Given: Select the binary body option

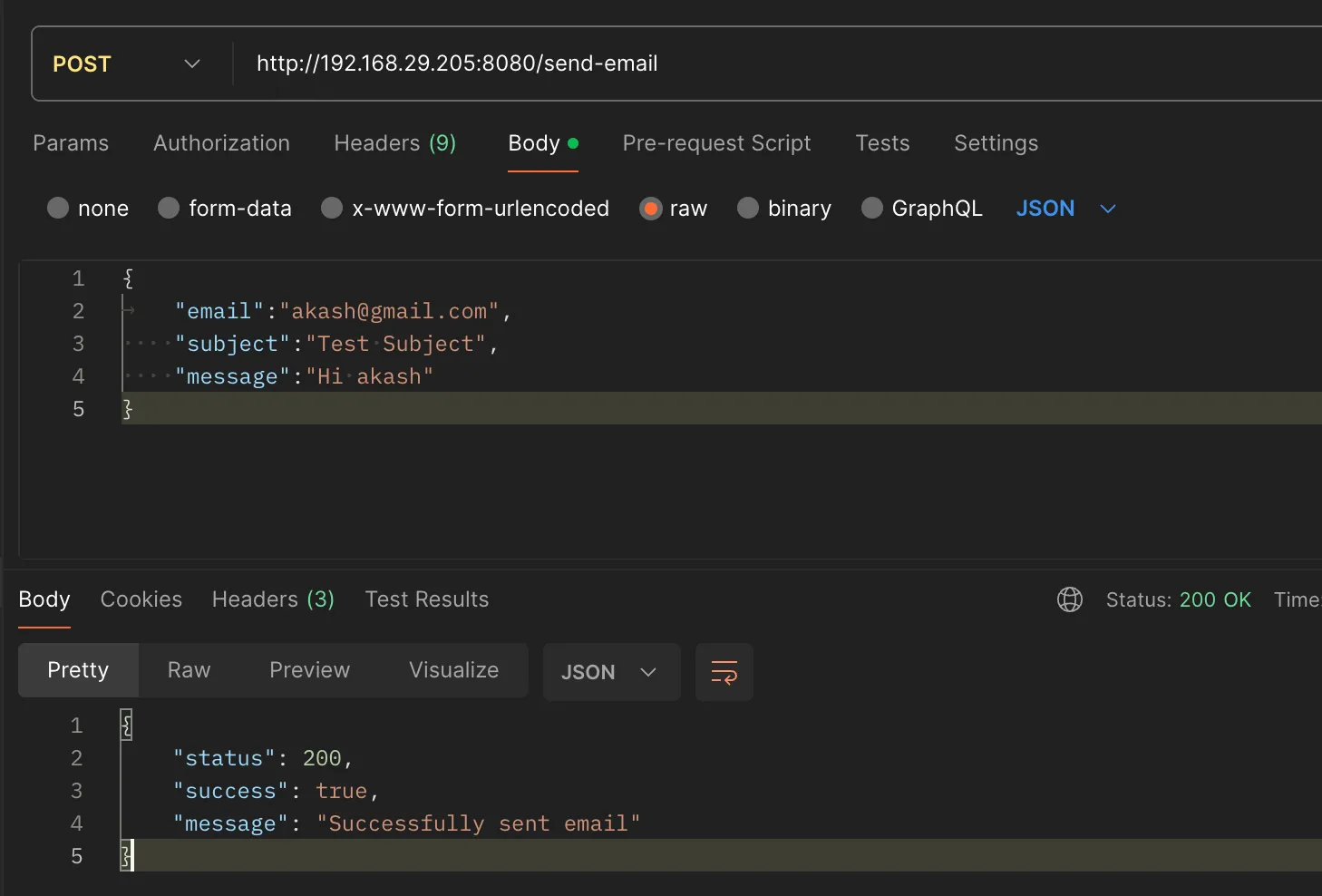Looking at the screenshot, I should click(x=748, y=209).
